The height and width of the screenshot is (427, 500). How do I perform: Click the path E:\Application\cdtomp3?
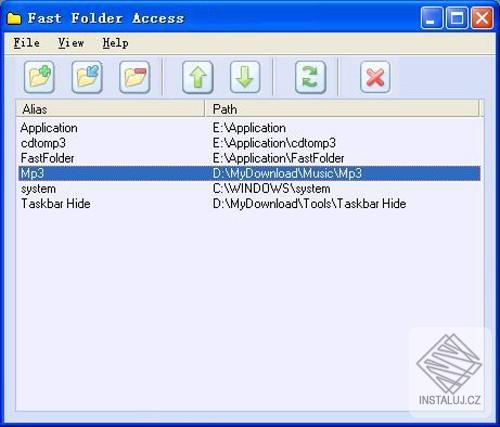pyautogui.click(x=274, y=143)
